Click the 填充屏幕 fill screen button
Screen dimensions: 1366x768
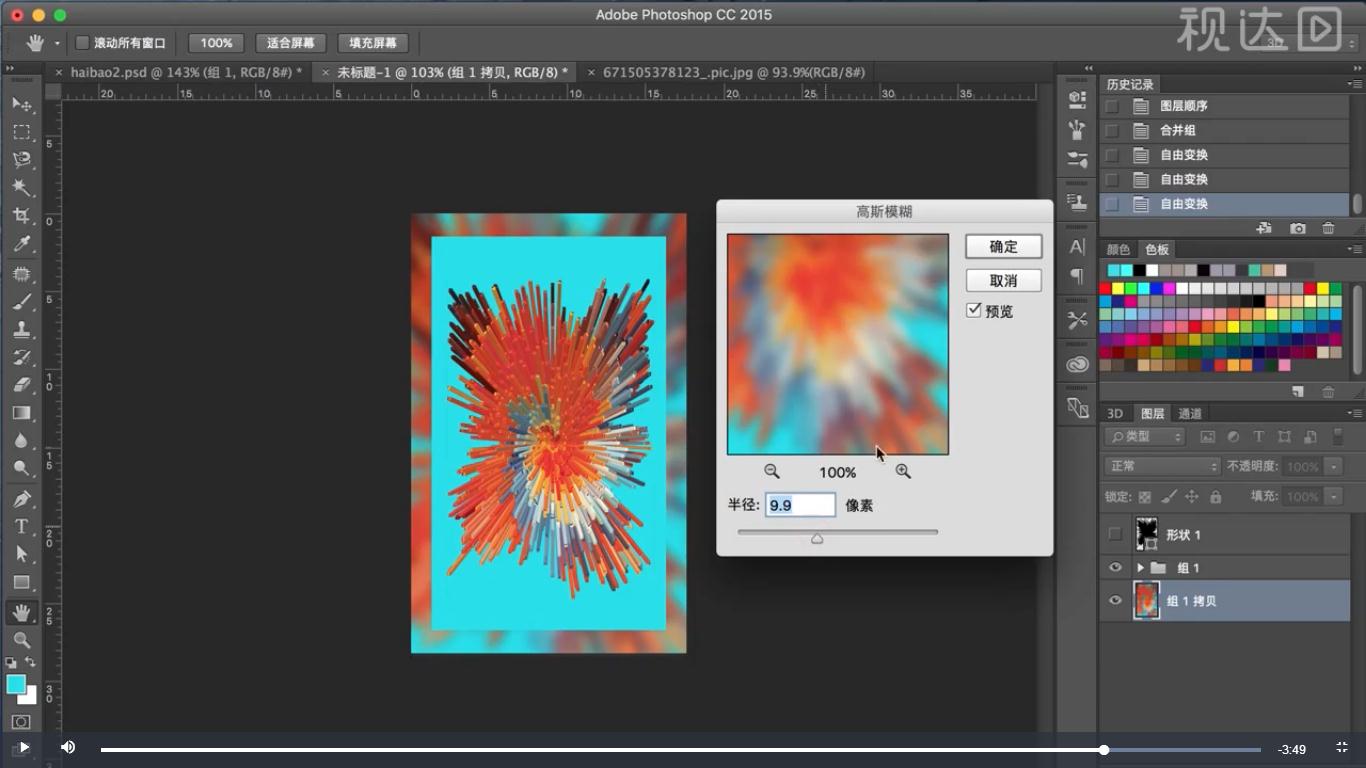pos(373,43)
